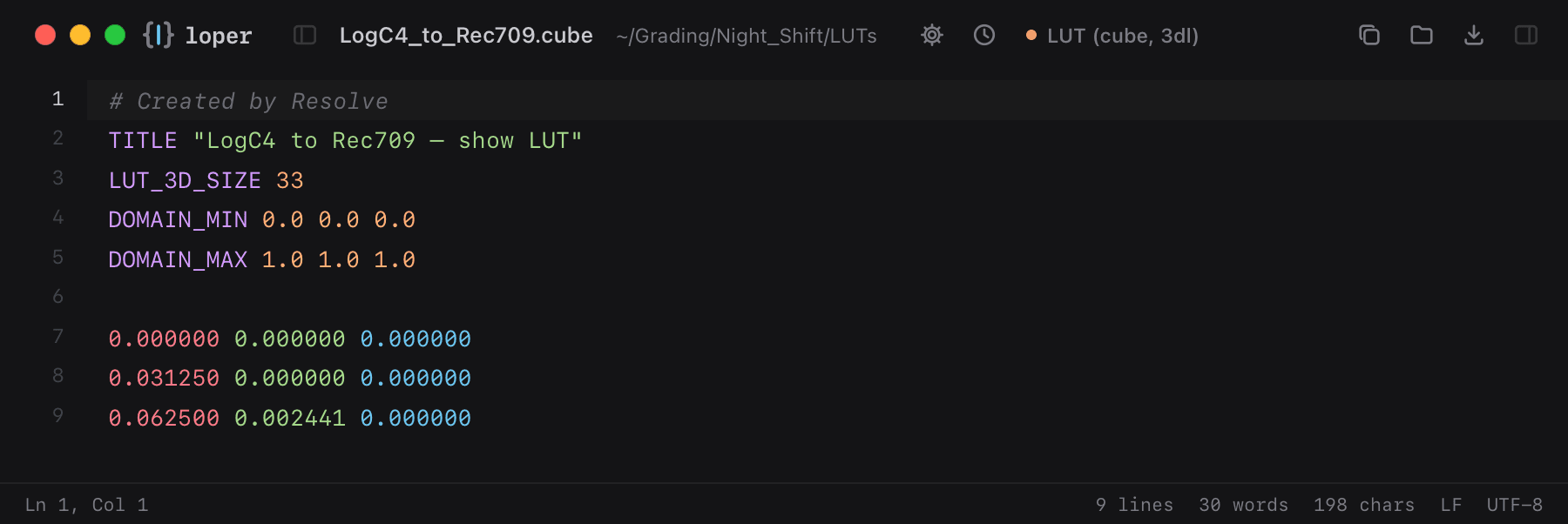Click the ~/Grading/Night_Shift/LUTs path
Screen dimensions: 1568x524
point(747,36)
